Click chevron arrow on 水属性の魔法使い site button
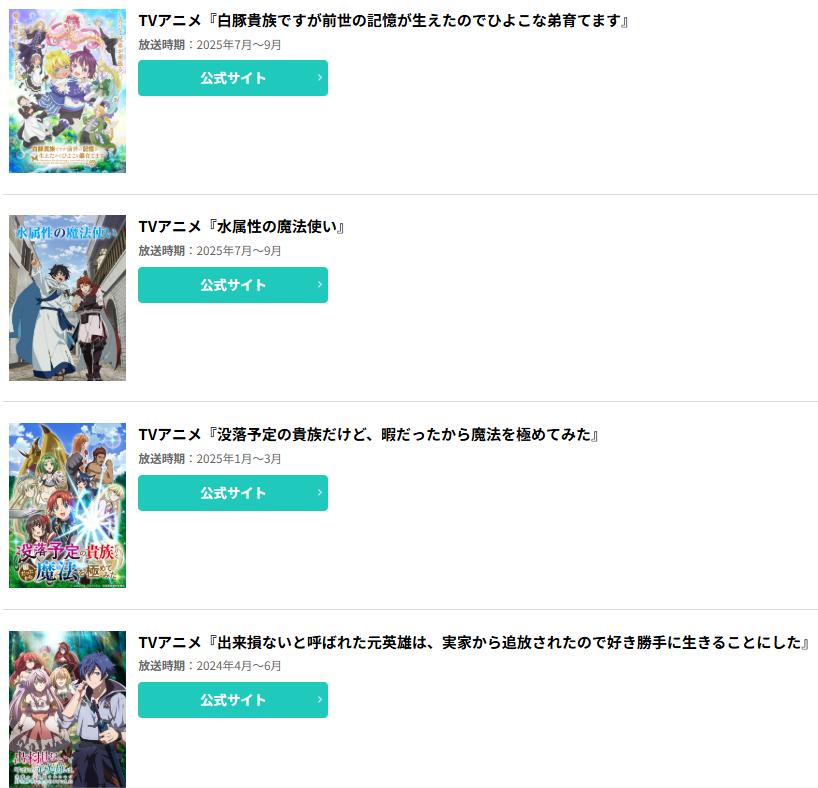 click(319, 285)
